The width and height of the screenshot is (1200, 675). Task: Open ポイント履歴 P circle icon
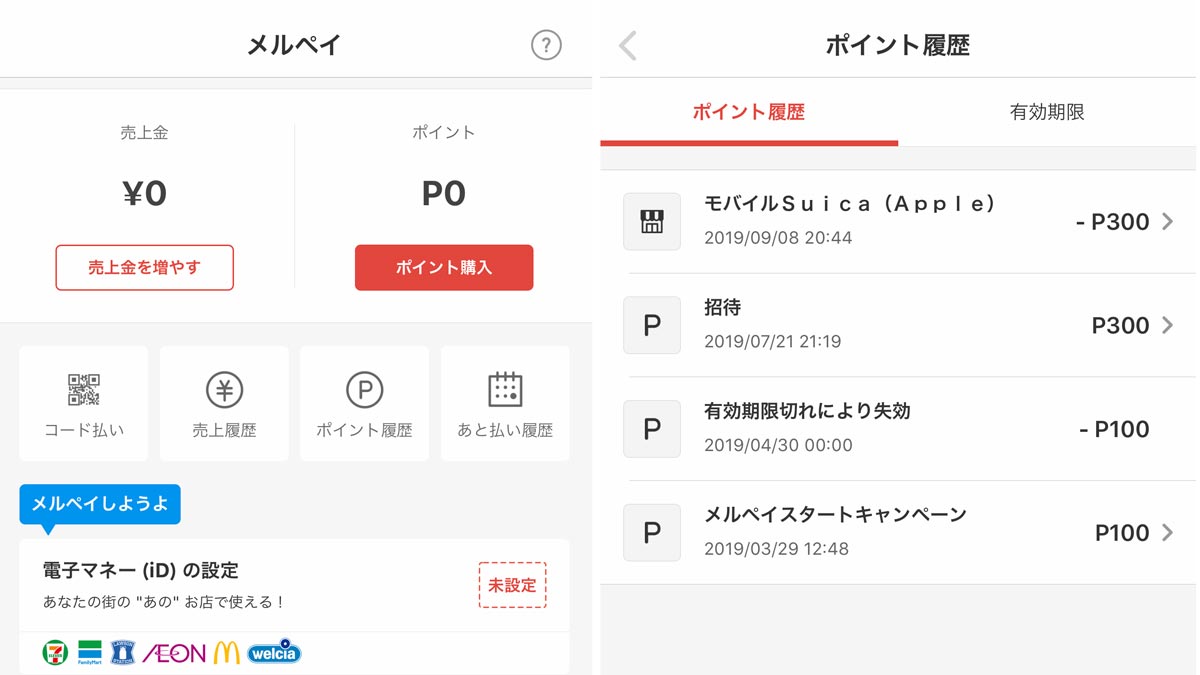click(x=365, y=390)
